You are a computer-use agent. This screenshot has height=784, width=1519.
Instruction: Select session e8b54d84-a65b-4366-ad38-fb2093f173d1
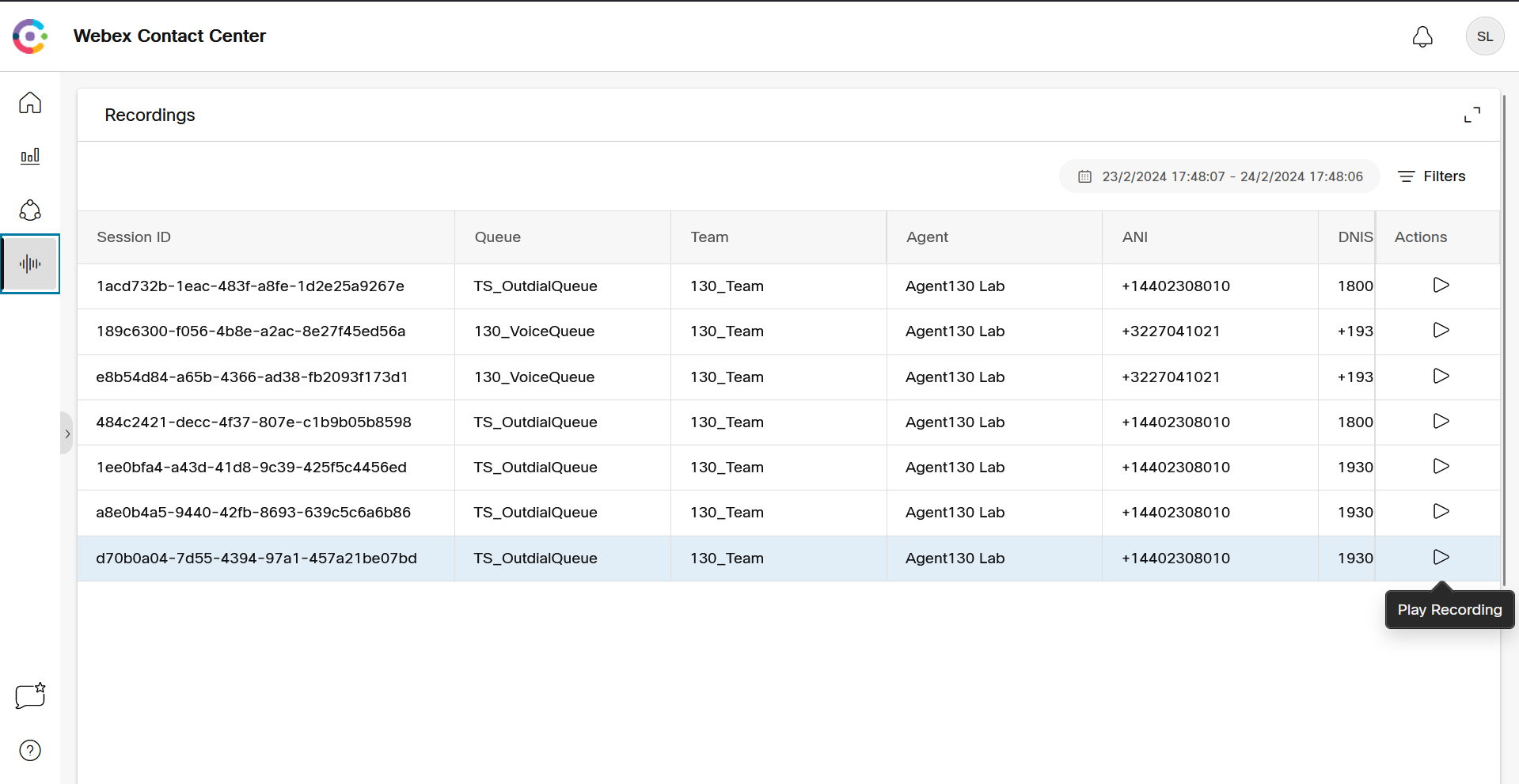click(252, 377)
